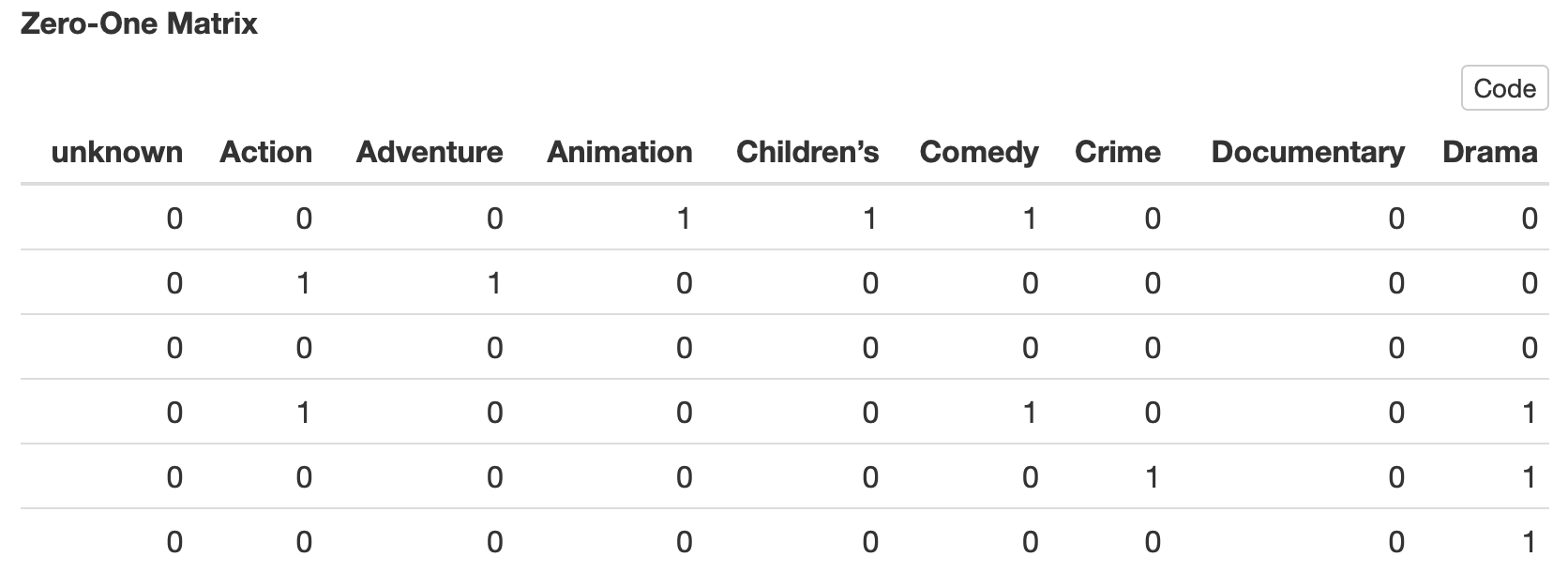The width and height of the screenshot is (1568, 587).
Task: Select the Drama column header
Action: pos(1490,152)
